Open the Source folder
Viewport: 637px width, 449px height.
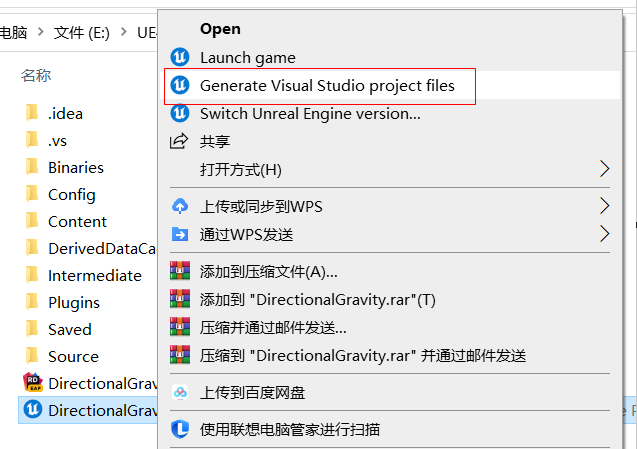[x=73, y=356]
